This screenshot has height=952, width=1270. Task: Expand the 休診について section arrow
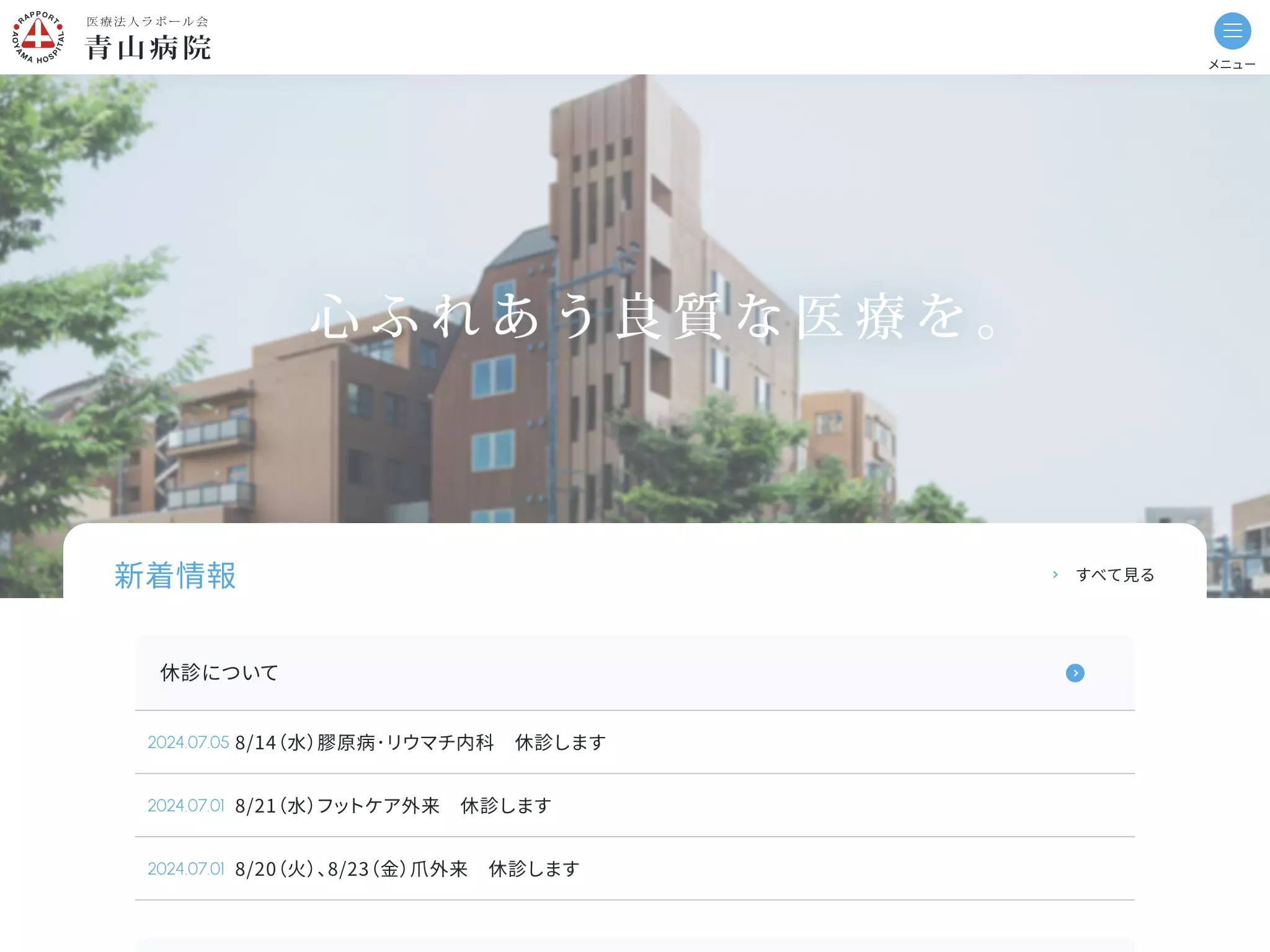coord(1075,673)
